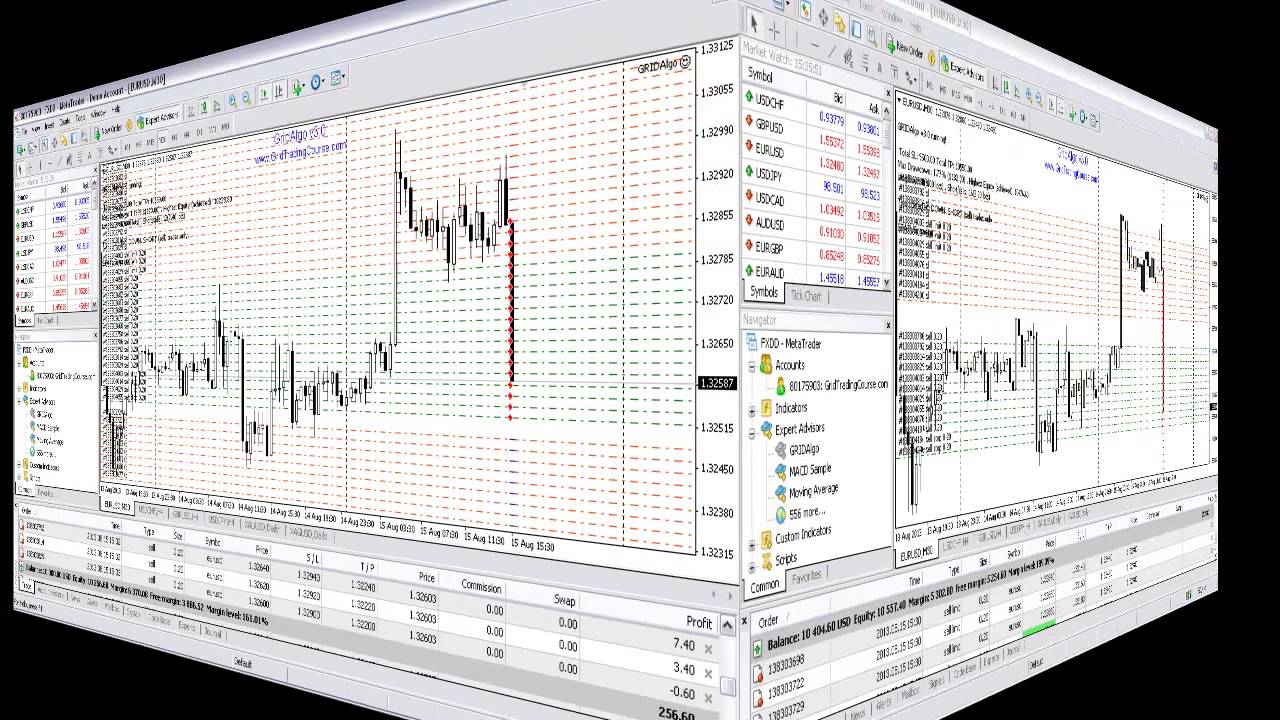Expand Custom Indicators in right Navigator

pyautogui.click(x=752, y=545)
